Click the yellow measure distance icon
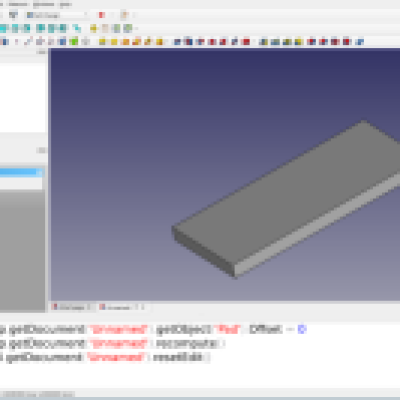 click(94, 29)
